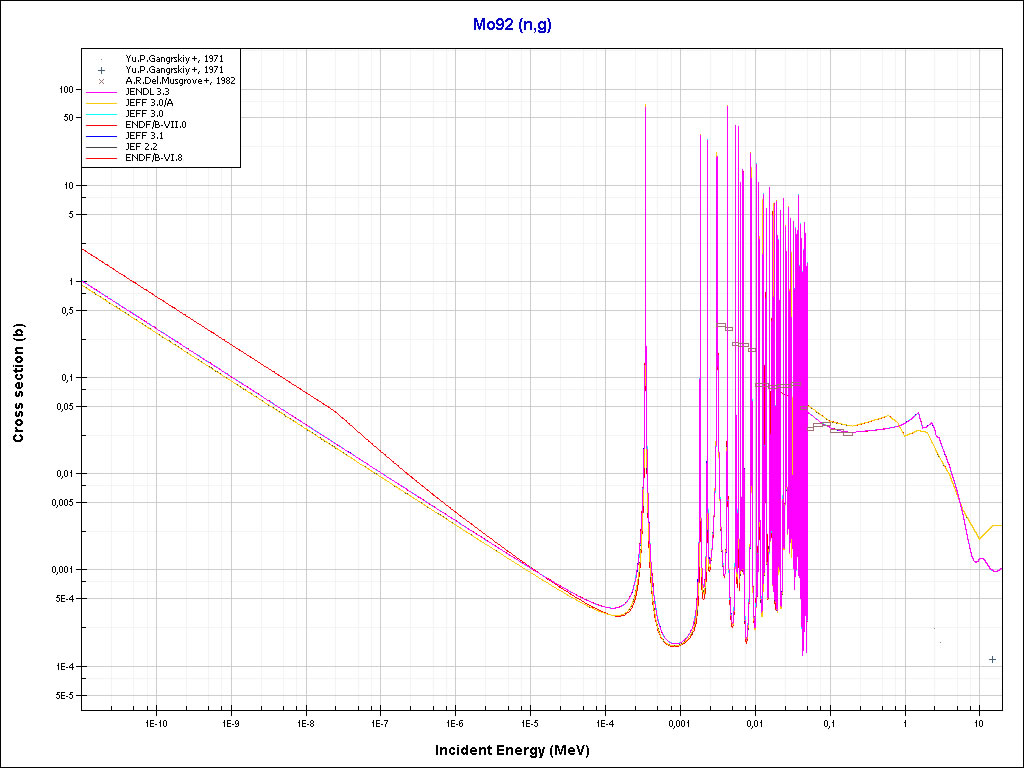The width and height of the screenshot is (1024, 768).
Task: Click the 1E-6 tick label on x-axis
Action: click(455, 722)
